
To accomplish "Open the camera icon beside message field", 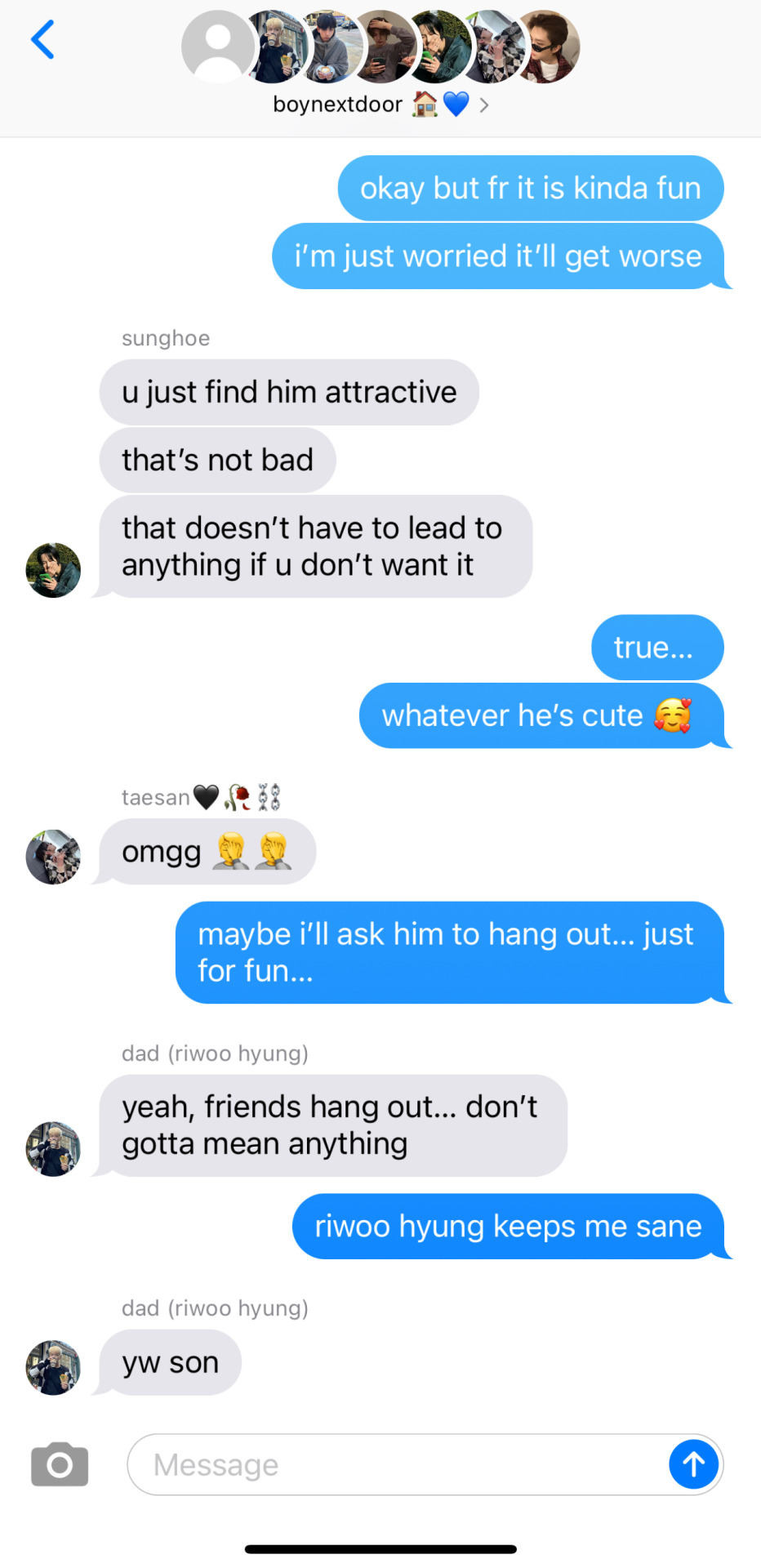I will [60, 1464].
